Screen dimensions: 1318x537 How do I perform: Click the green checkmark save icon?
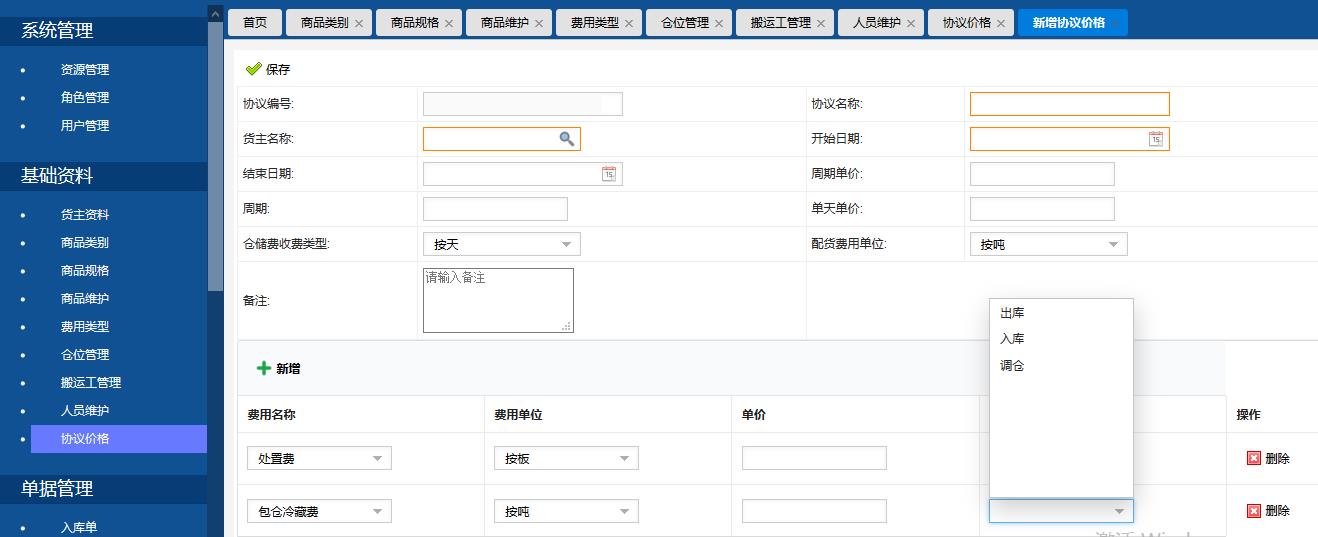point(253,69)
